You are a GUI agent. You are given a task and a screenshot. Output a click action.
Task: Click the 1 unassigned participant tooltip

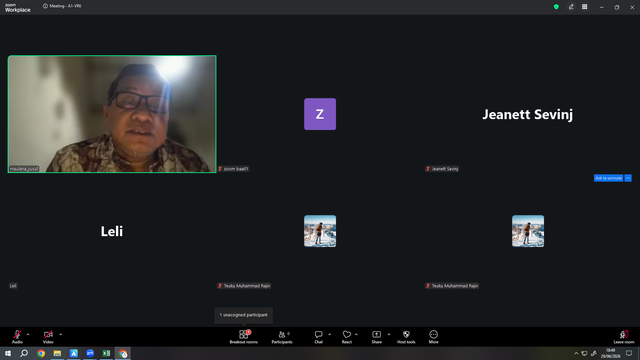pos(244,315)
